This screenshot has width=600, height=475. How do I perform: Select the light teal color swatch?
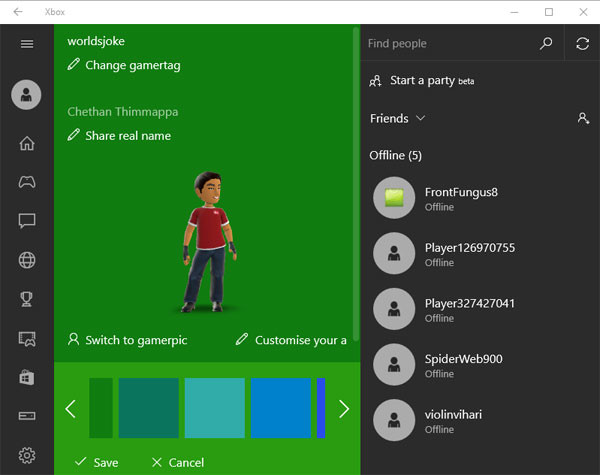point(215,408)
